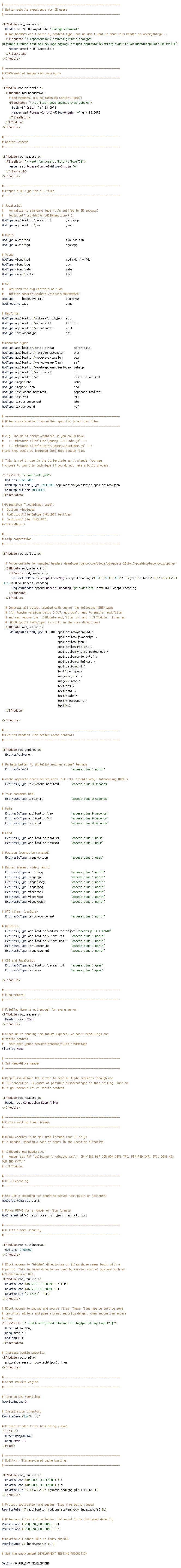
Task: Click 'Cookie setting from iframes' comment heading
Action: (26, 1122)
